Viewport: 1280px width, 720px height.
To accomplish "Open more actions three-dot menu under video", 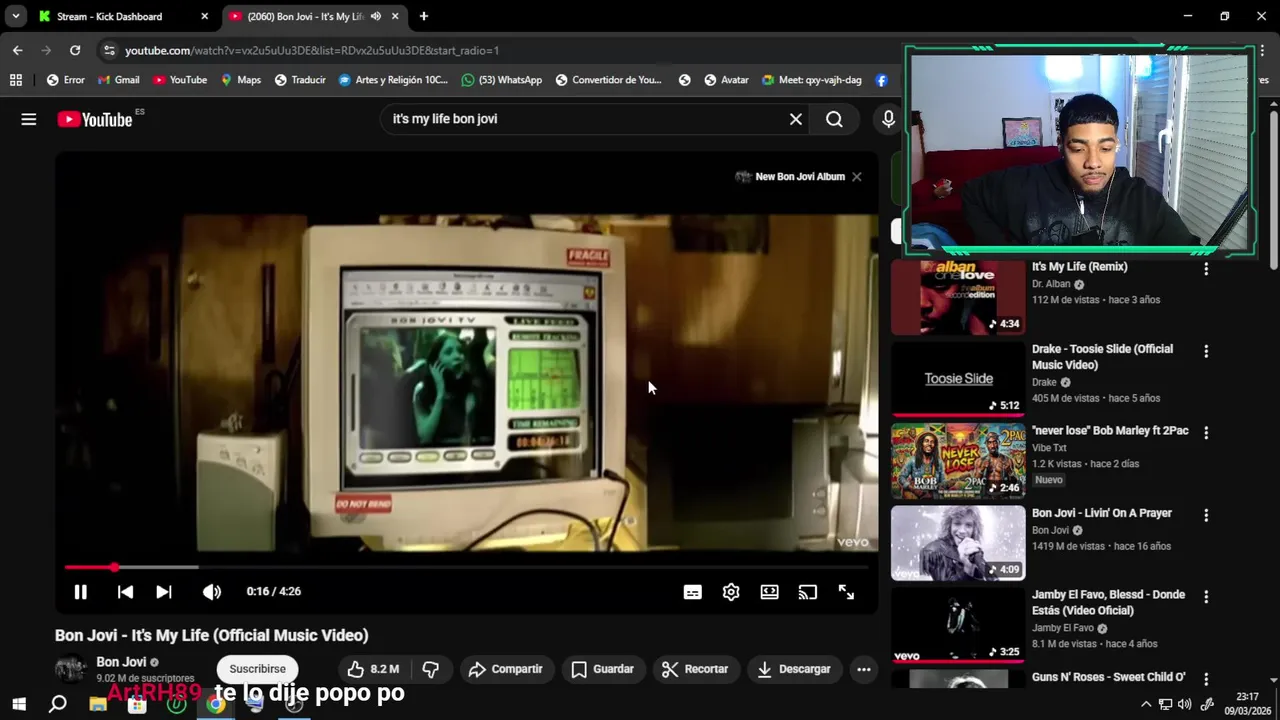I will [864, 669].
